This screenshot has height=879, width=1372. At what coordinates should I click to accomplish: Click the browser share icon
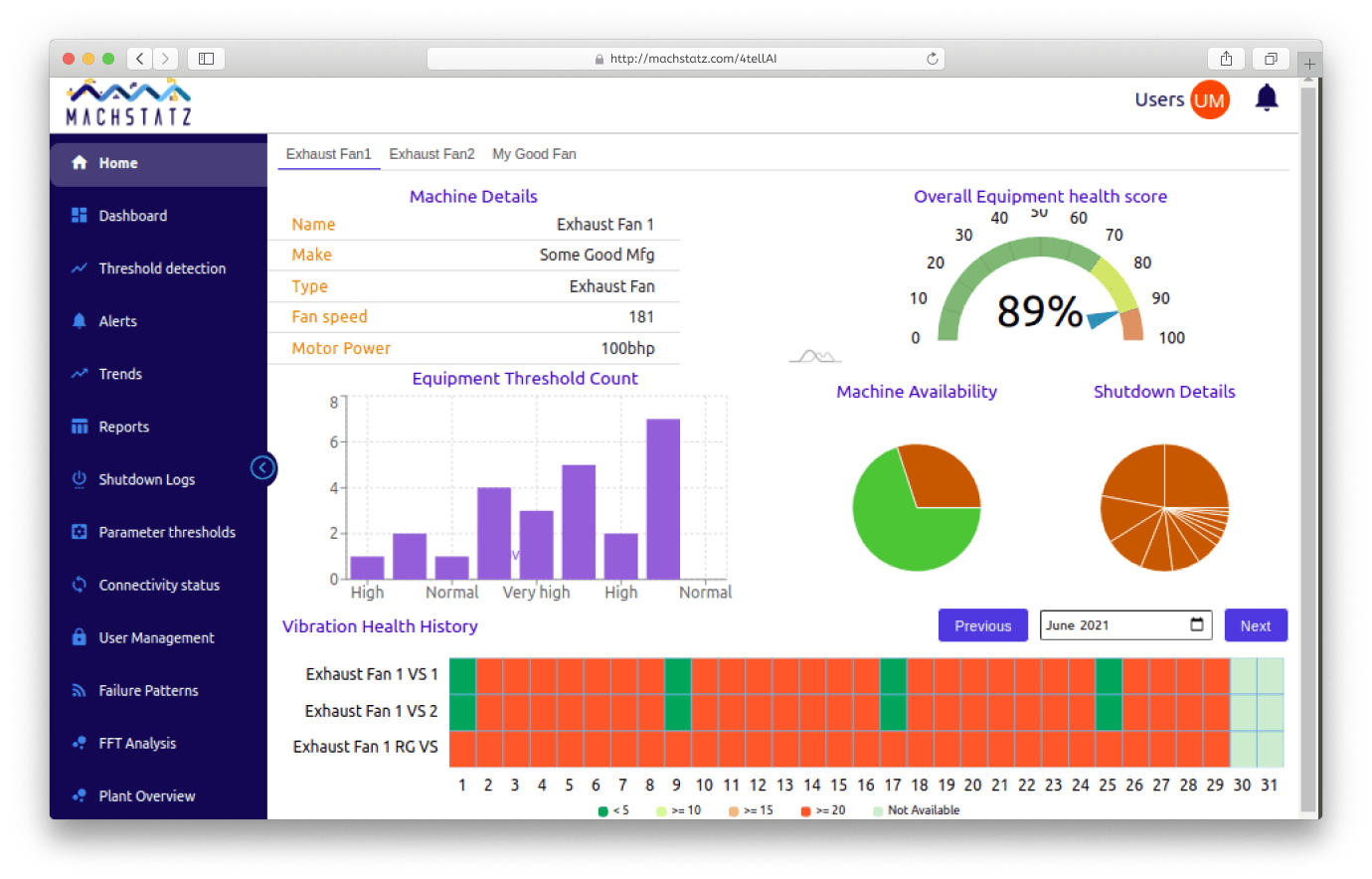click(1226, 59)
